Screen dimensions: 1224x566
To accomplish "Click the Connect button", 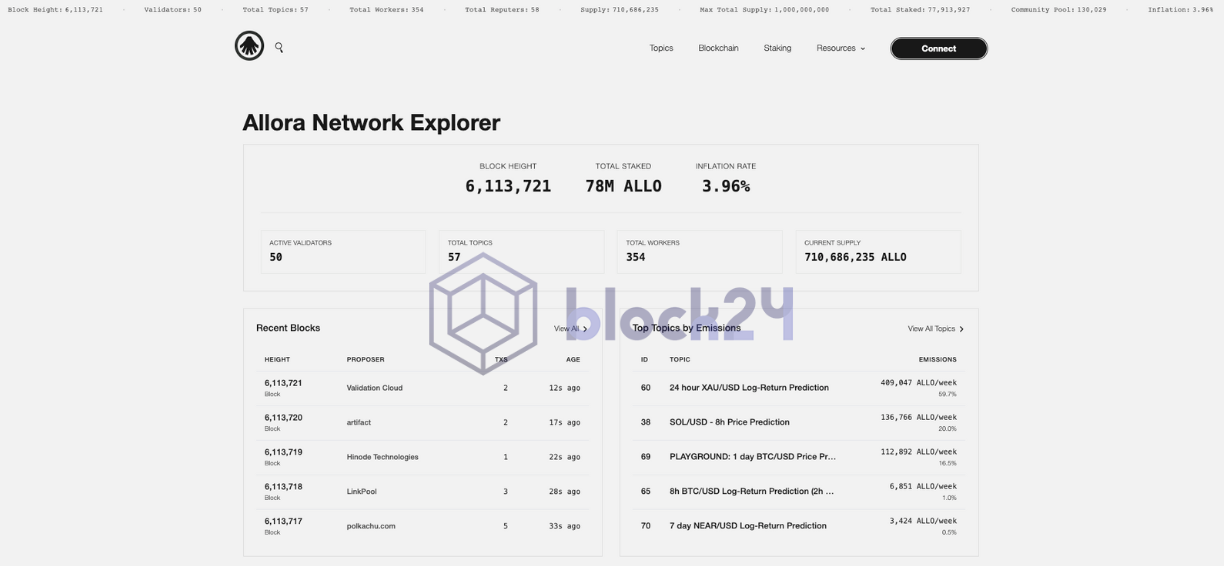I will click(938, 48).
